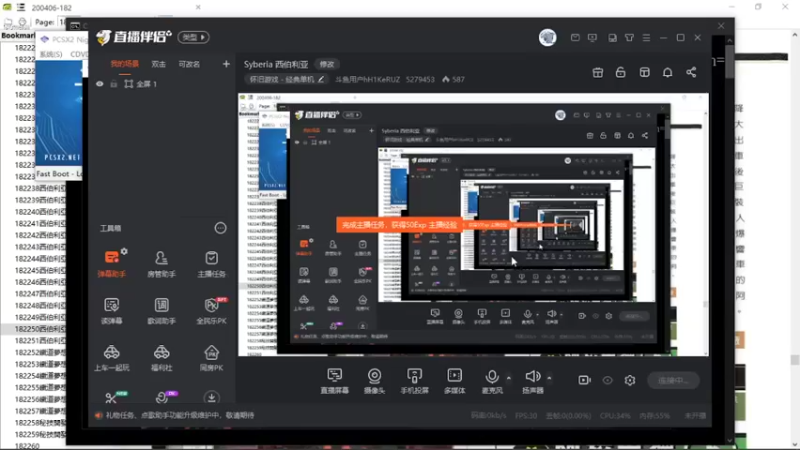
Task: Open settings gear beside 弹幕助手
Action: (124, 251)
